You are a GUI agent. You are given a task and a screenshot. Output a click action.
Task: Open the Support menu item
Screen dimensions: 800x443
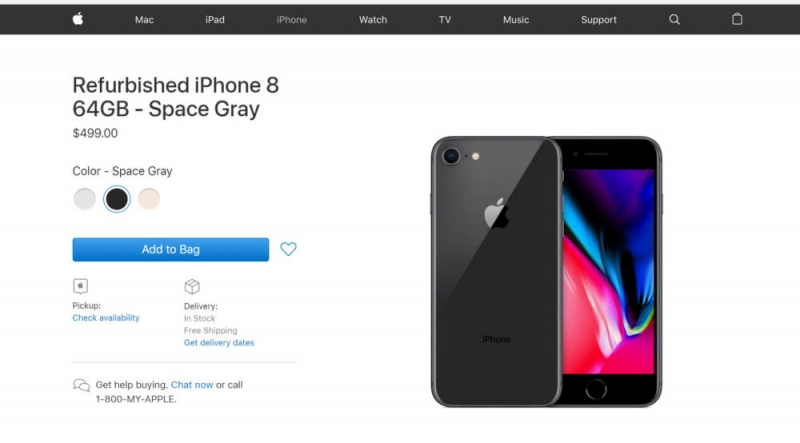(x=598, y=20)
